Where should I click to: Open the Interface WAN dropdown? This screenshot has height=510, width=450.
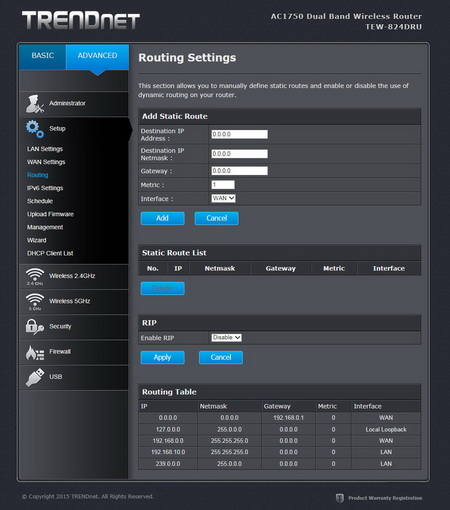click(223, 198)
